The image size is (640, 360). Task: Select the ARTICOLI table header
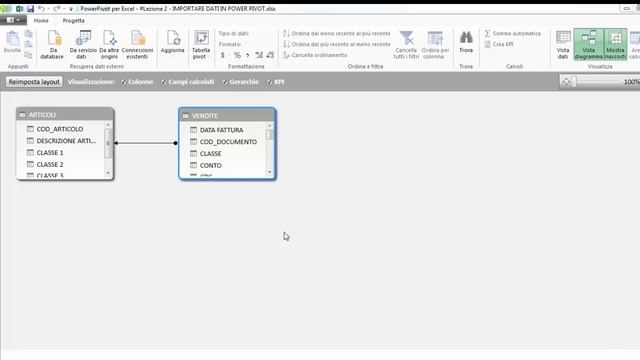coord(65,115)
